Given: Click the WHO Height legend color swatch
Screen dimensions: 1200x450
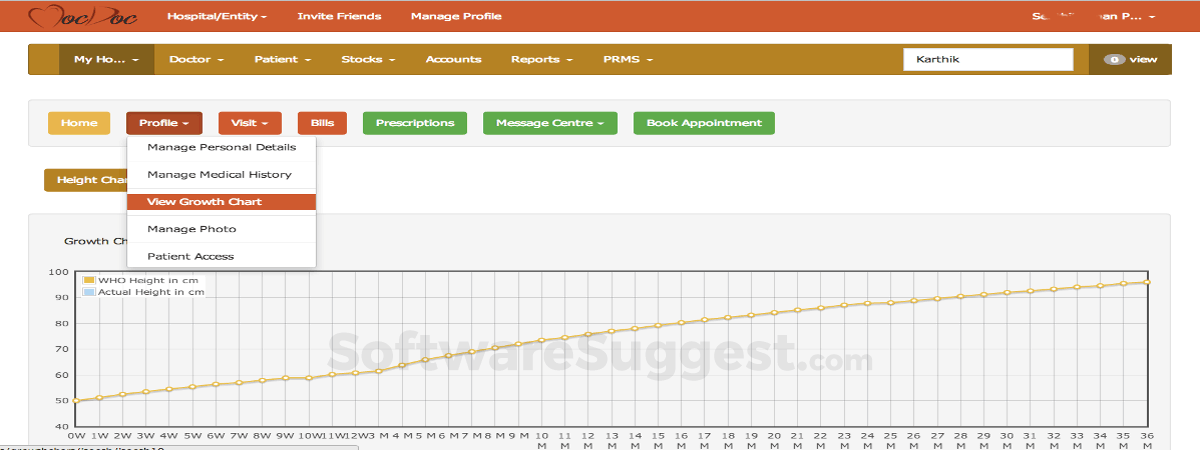Looking at the screenshot, I should (89, 280).
